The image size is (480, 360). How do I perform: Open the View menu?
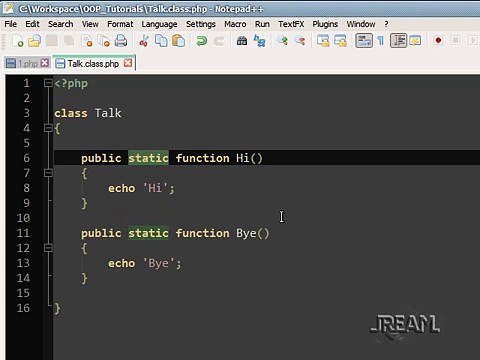(90, 24)
